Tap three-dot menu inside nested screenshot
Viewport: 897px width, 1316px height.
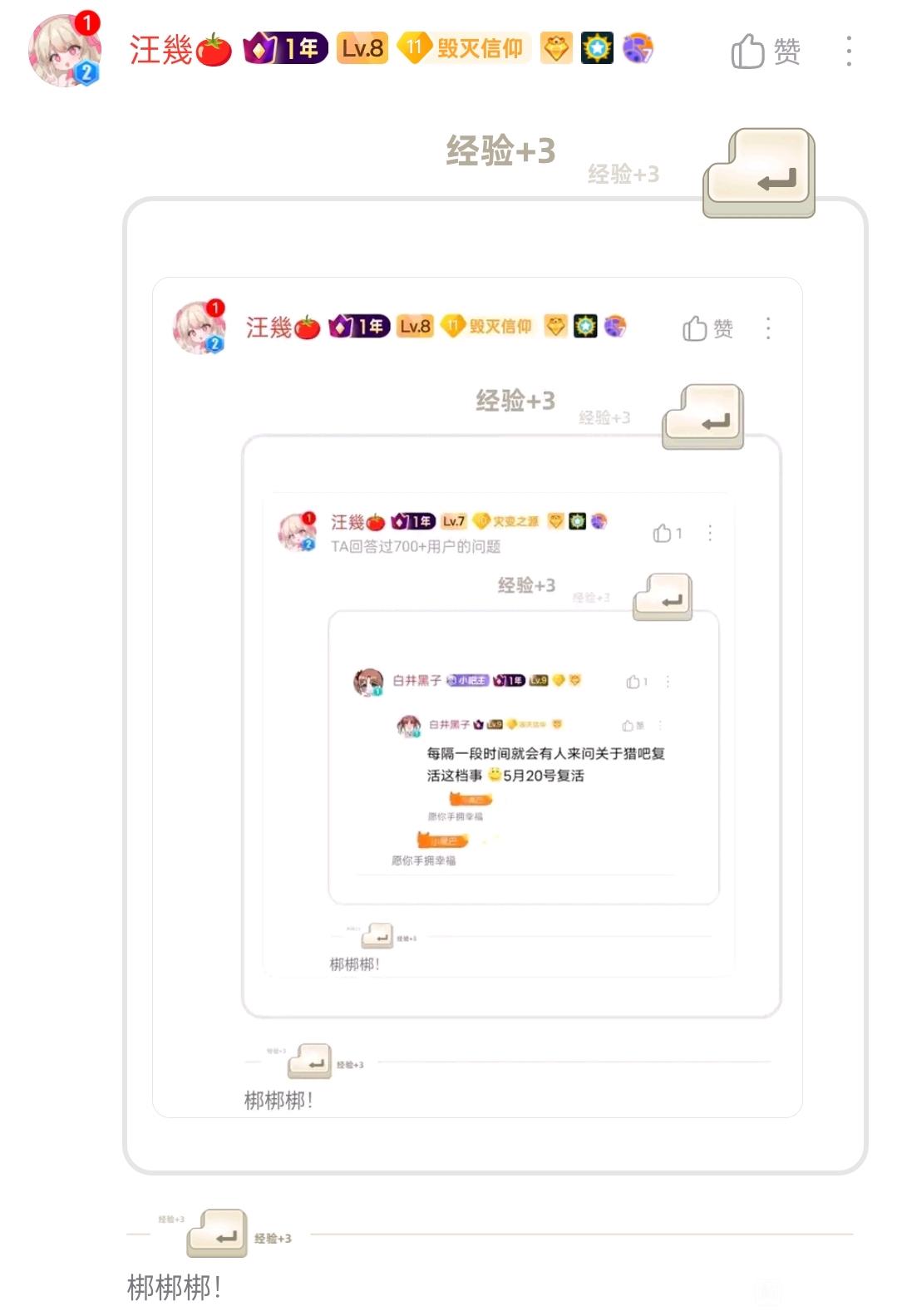pyautogui.click(x=767, y=328)
